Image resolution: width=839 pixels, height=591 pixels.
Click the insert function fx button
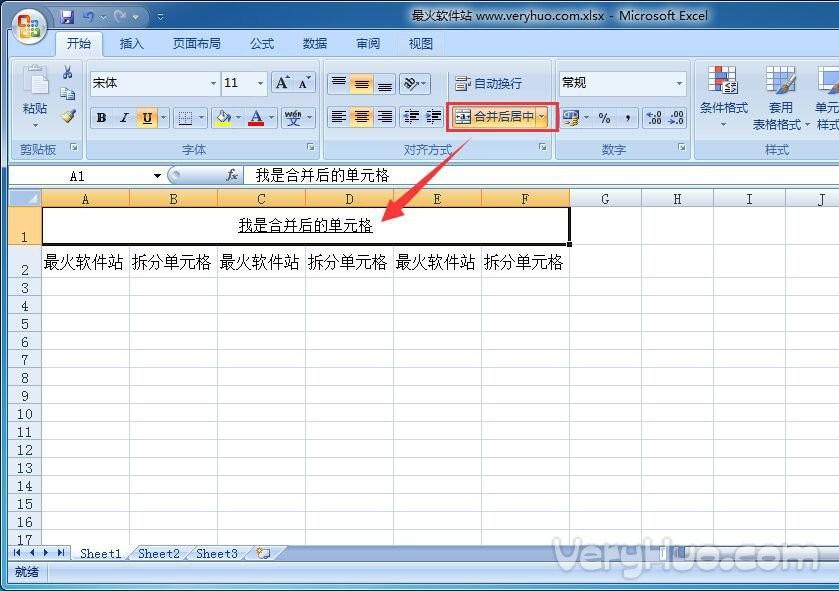point(232,175)
